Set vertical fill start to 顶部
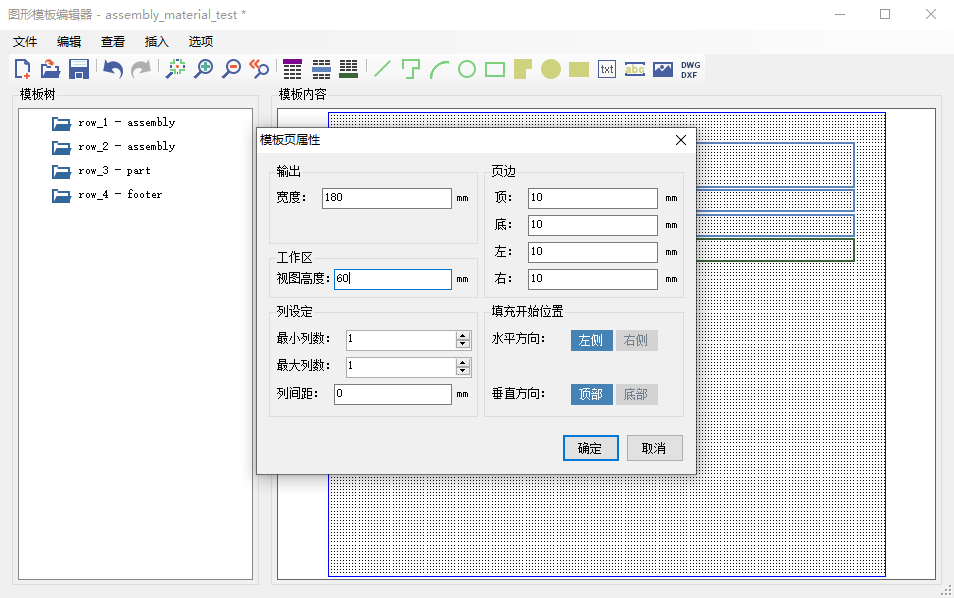The width and height of the screenshot is (954, 598). pos(591,394)
